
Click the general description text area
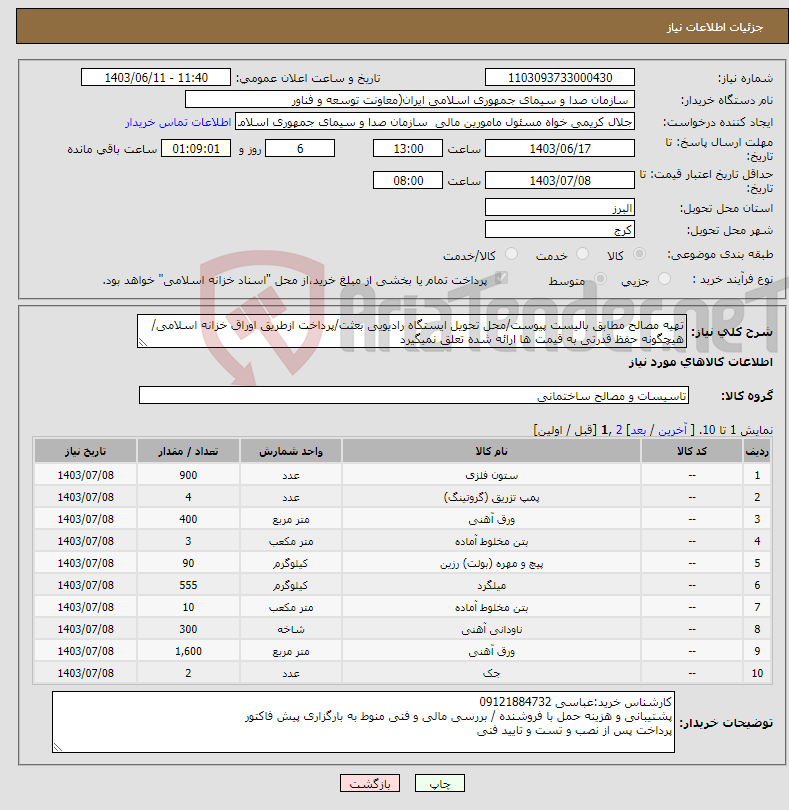pos(412,331)
